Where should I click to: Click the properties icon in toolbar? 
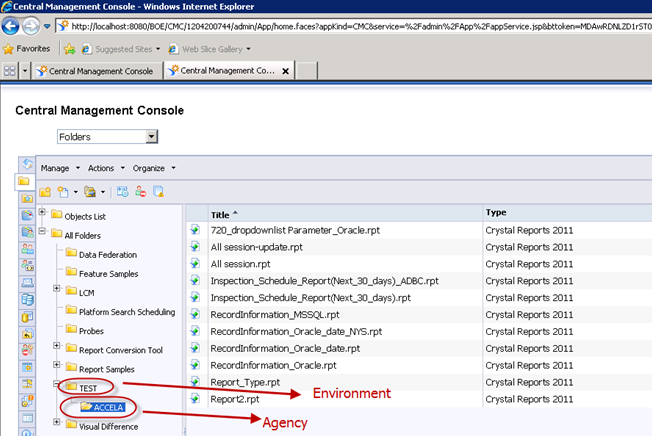pyautogui.click(x=122, y=191)
